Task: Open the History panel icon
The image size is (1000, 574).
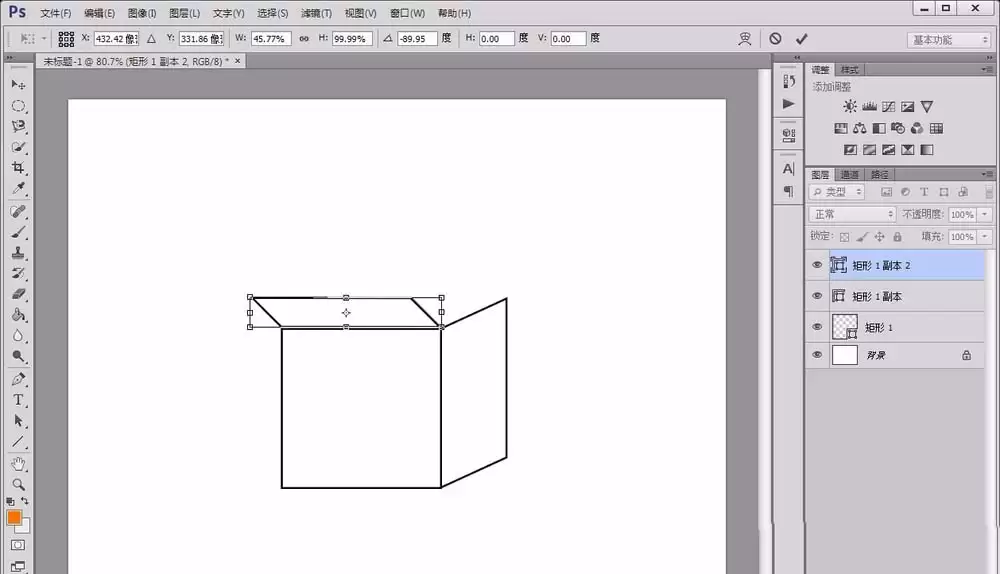Action: coord(789,82)
